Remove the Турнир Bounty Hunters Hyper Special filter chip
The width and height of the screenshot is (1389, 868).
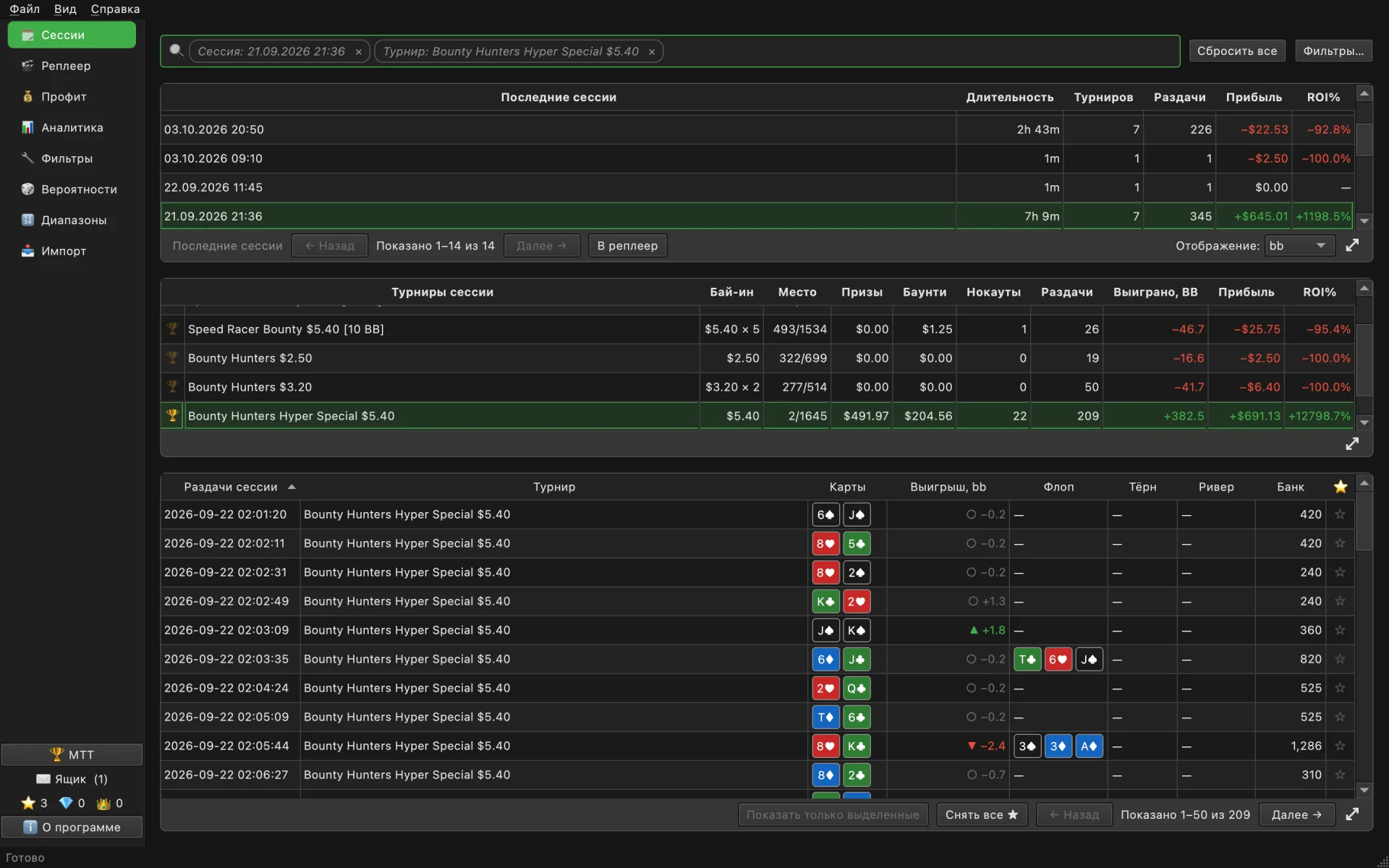[x=651, y=52]
